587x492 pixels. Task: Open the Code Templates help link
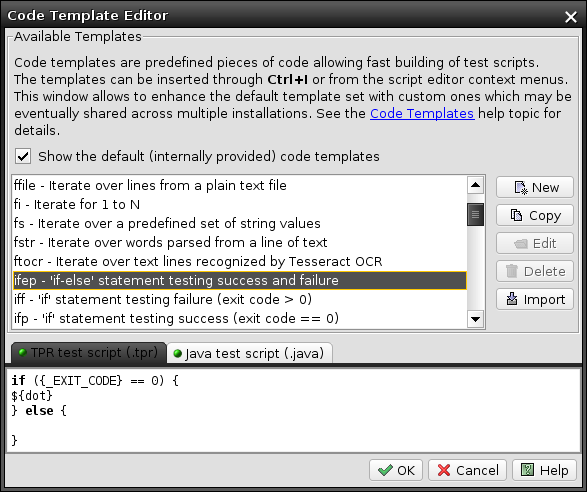422,113
